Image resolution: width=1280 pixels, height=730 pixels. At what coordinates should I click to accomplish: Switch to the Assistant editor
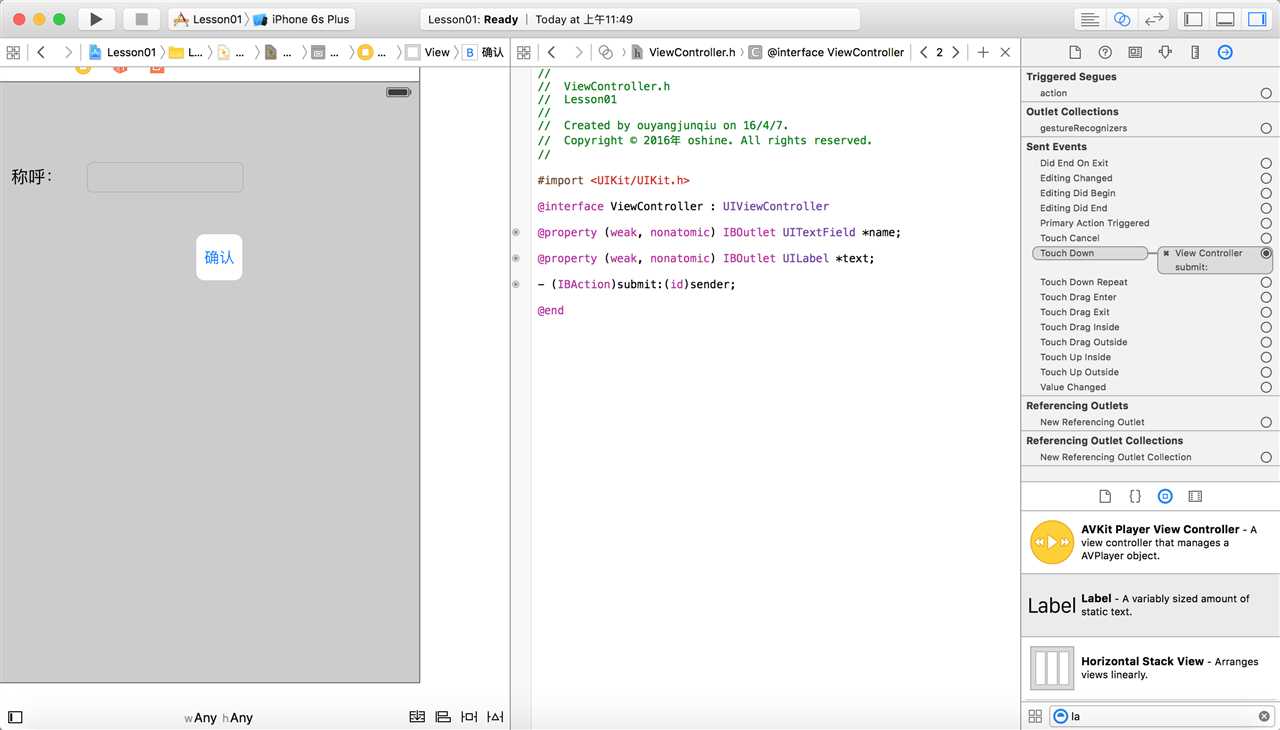1122,19
